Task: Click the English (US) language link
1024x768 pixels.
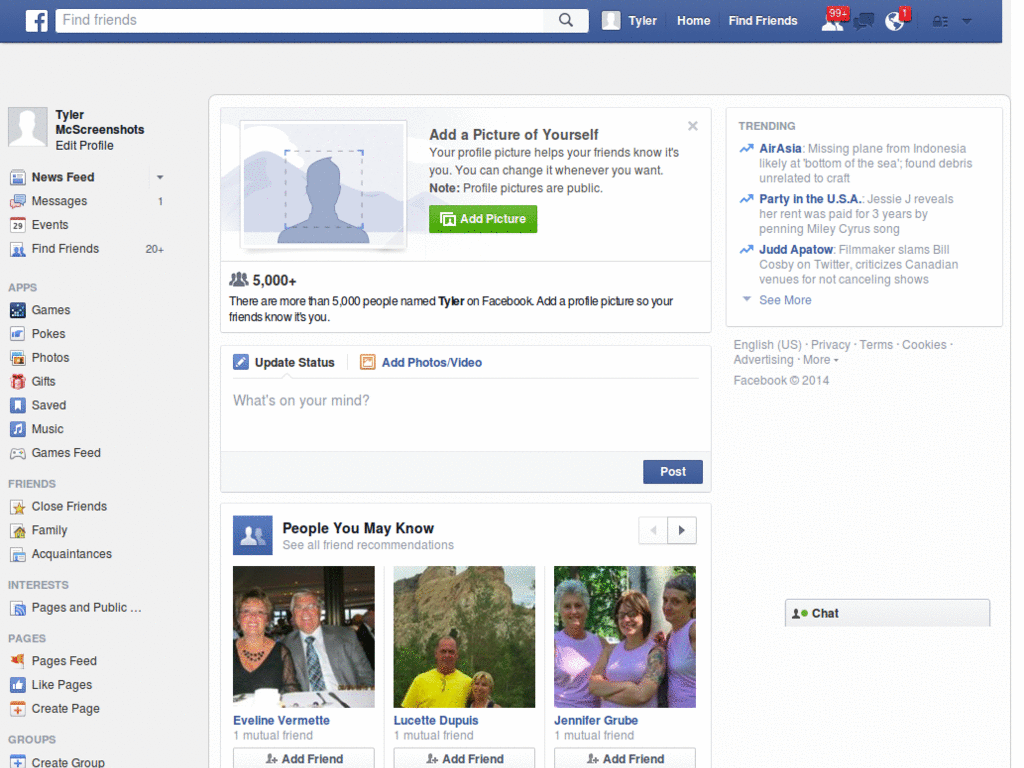Action: (x=767, y=345)
